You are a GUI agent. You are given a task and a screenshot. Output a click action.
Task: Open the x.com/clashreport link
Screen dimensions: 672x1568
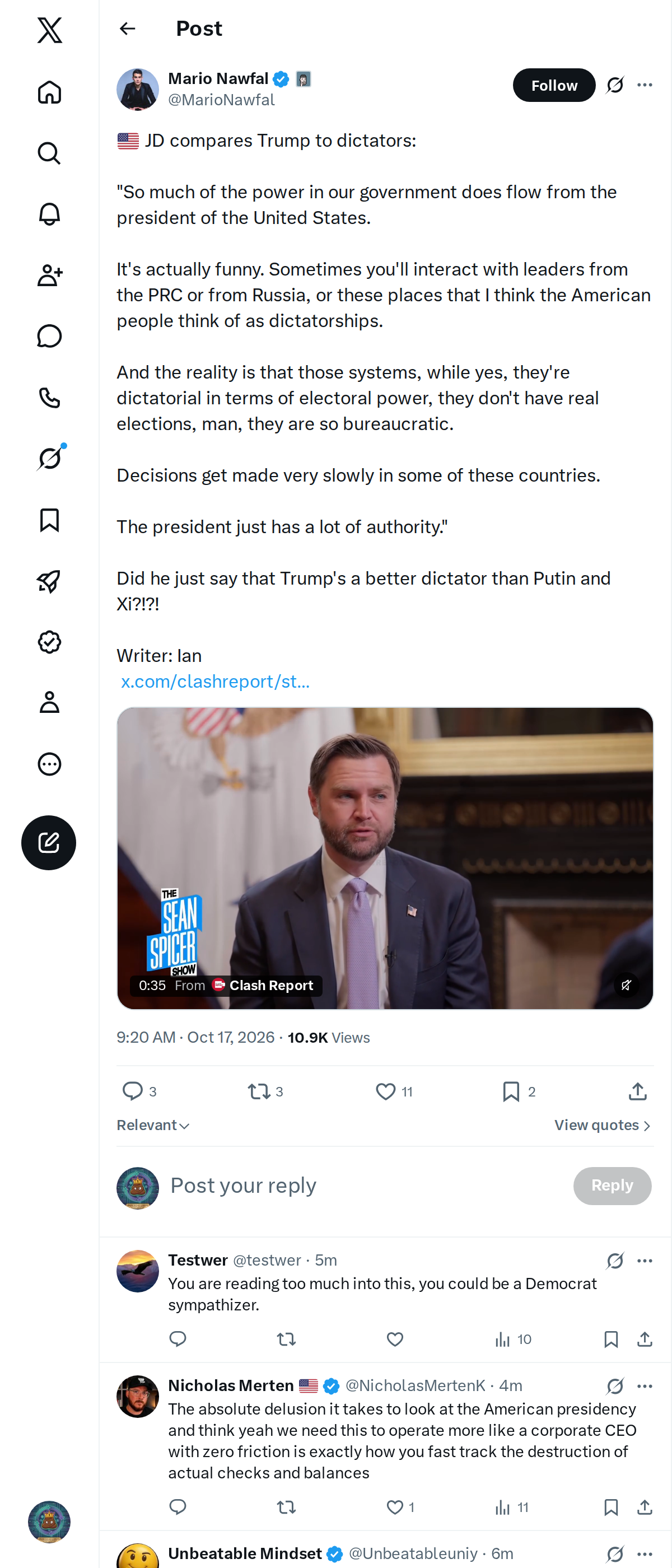tap(216, 681)
